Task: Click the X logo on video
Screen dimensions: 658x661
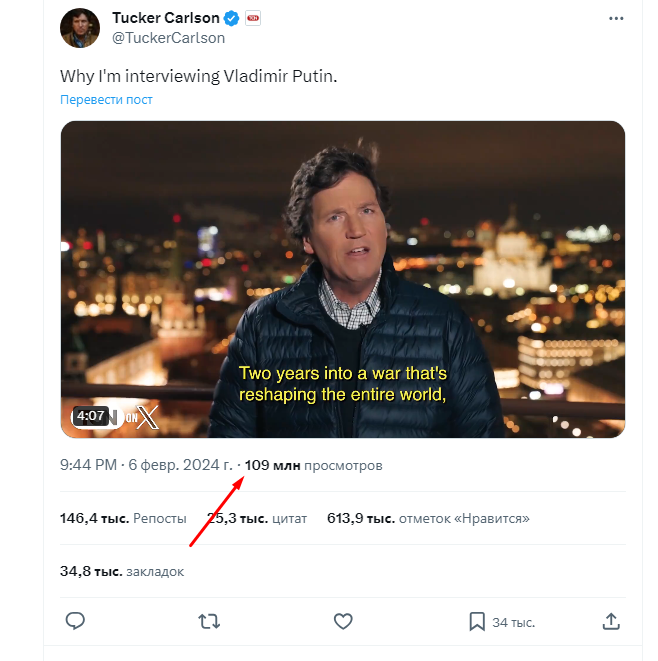Action: pyautogui.click(x=147, y=417)
